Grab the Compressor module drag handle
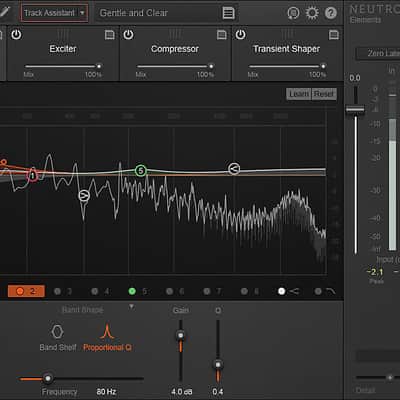The width and height of the screenshot is (400, 400). tap(175, 34)
